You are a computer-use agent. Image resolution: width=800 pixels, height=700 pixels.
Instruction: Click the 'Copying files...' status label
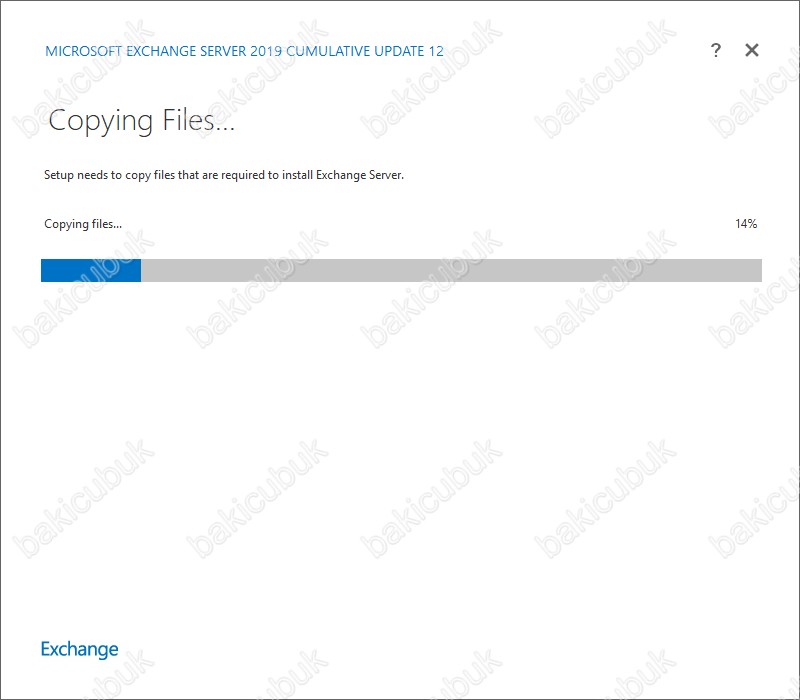pos(83,224)
